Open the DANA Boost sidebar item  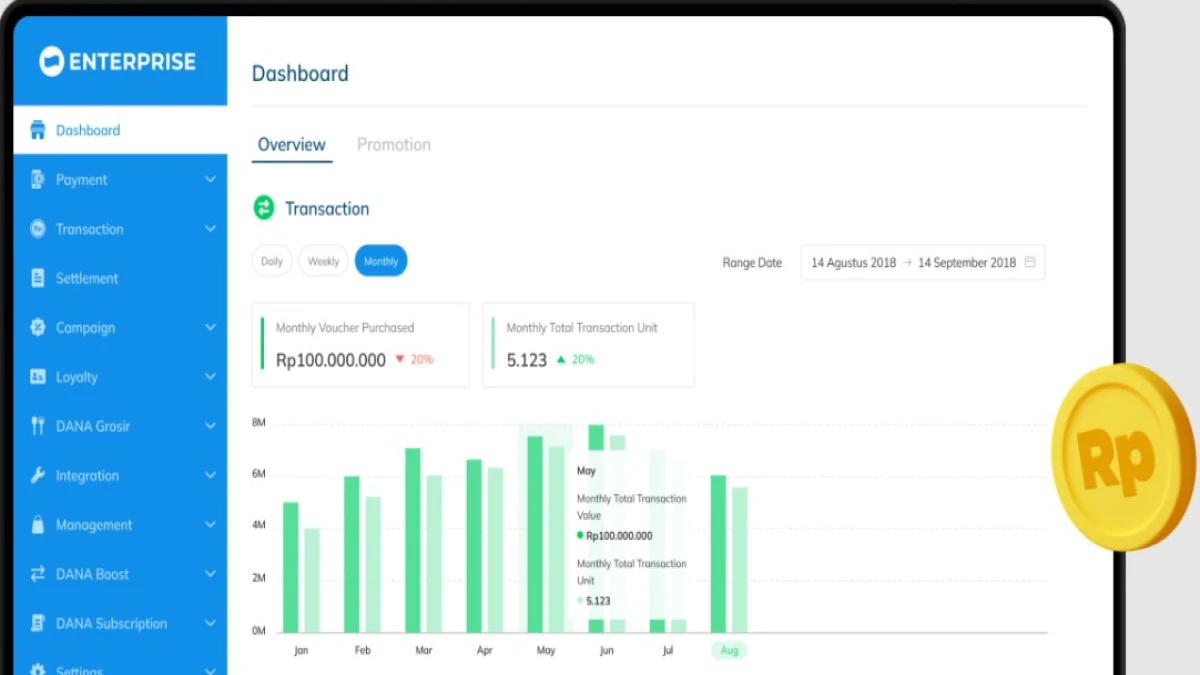pyautogui.click(x=120, y=574)
